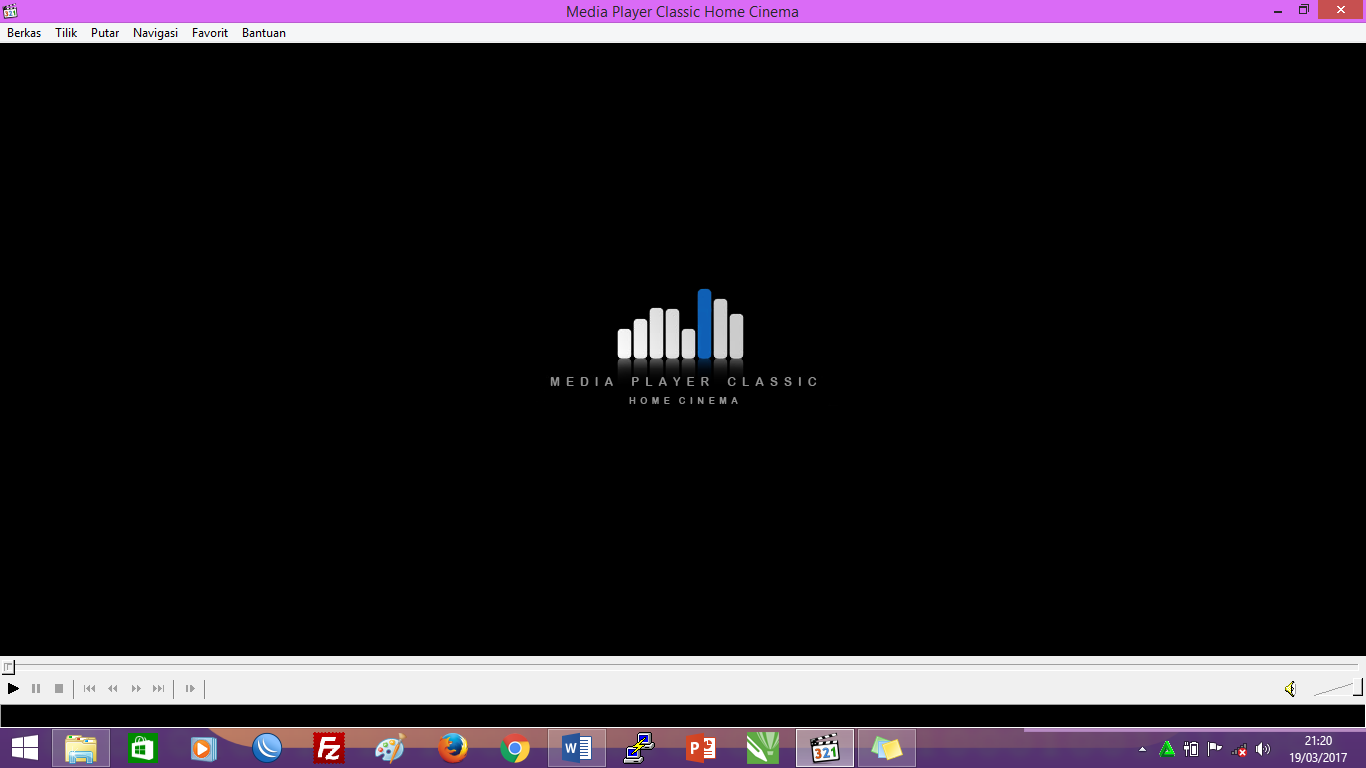Click the Pause button
Viewport: 1366px width, 768px height.
[36, 689]
